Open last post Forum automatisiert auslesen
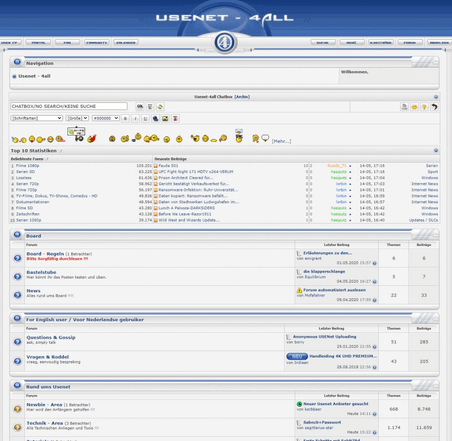 pos(334,290)
